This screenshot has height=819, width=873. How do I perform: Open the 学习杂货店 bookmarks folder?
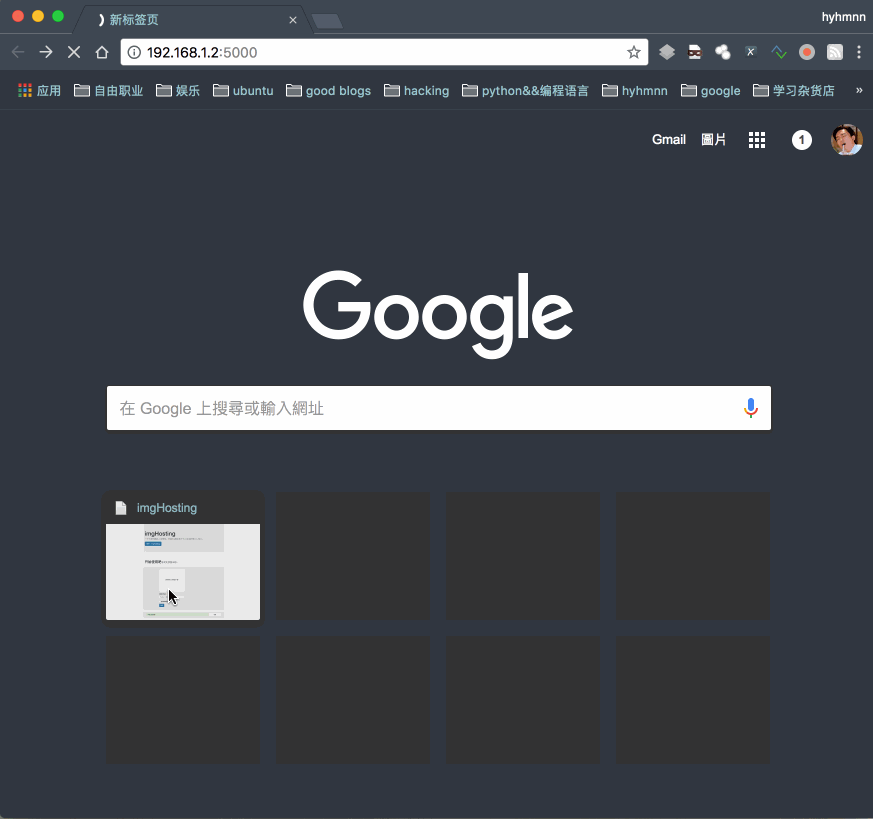tap(793, 91)
